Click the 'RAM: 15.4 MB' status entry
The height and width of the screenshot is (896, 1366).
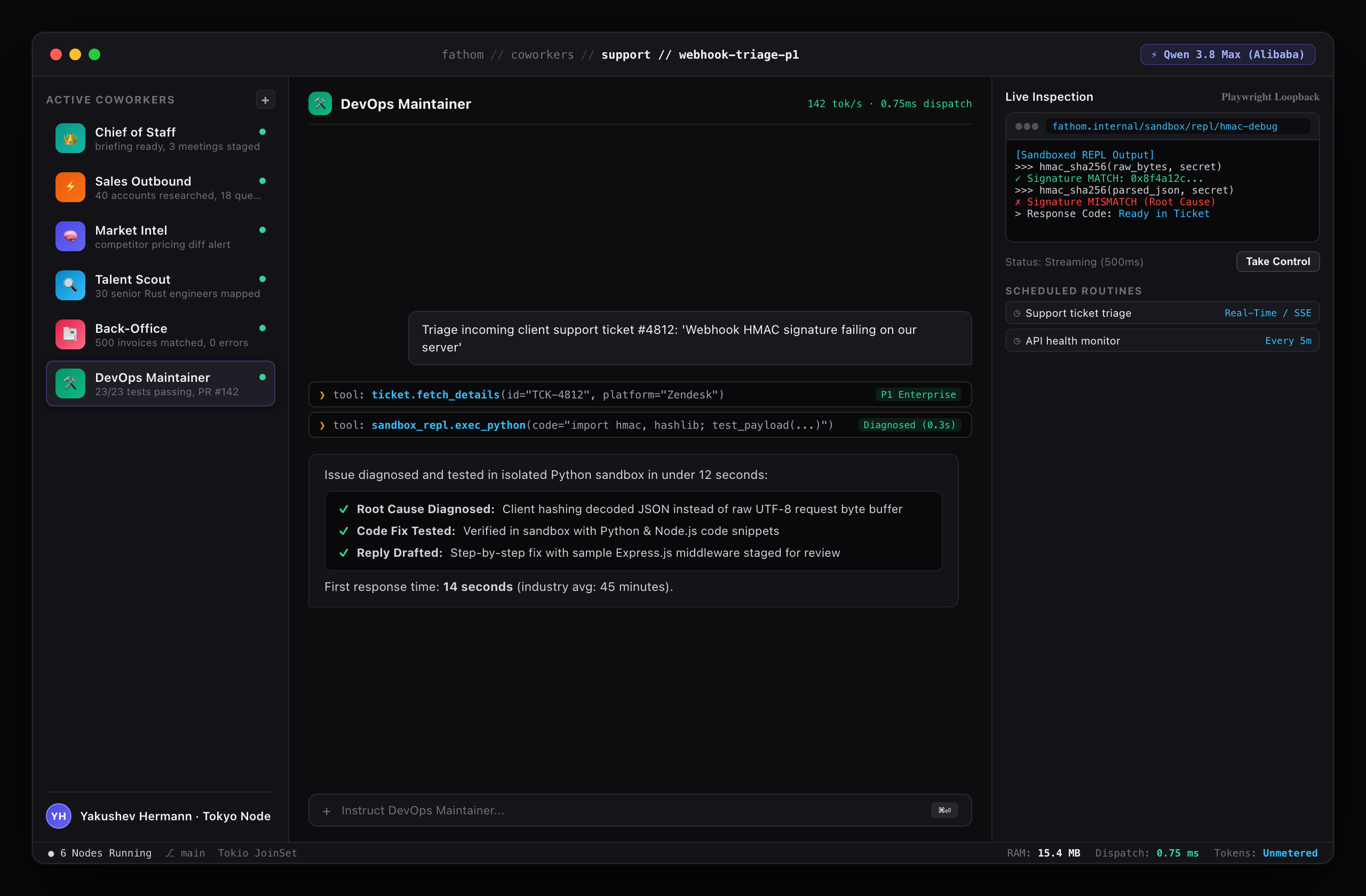(x=1043, y=853)
